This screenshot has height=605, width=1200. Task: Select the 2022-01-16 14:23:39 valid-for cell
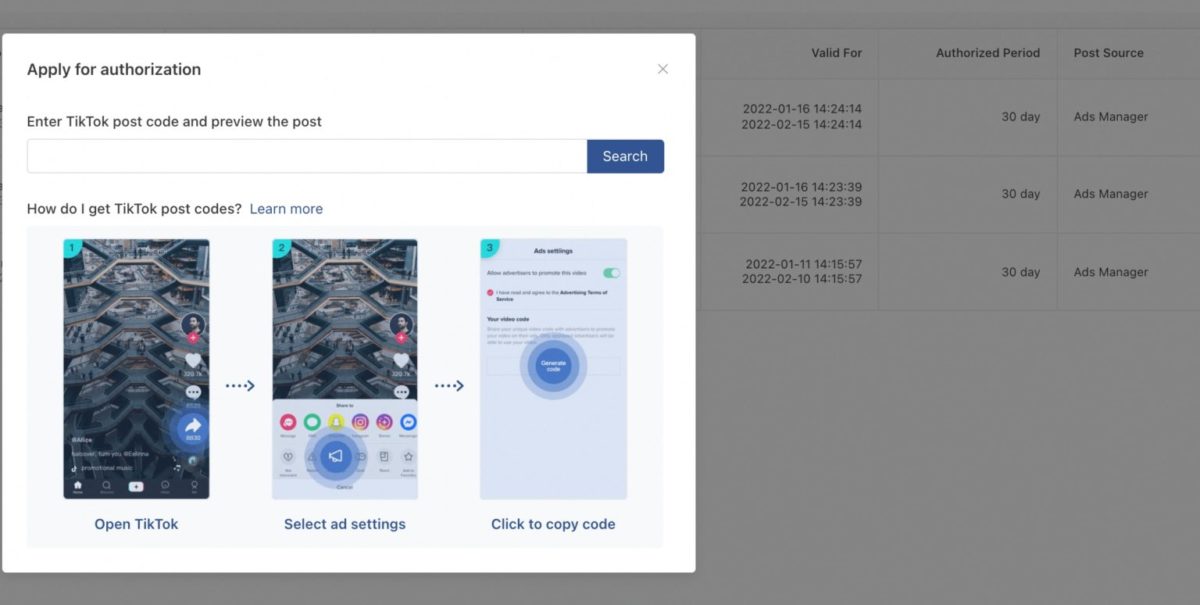(x=801, y=194)
